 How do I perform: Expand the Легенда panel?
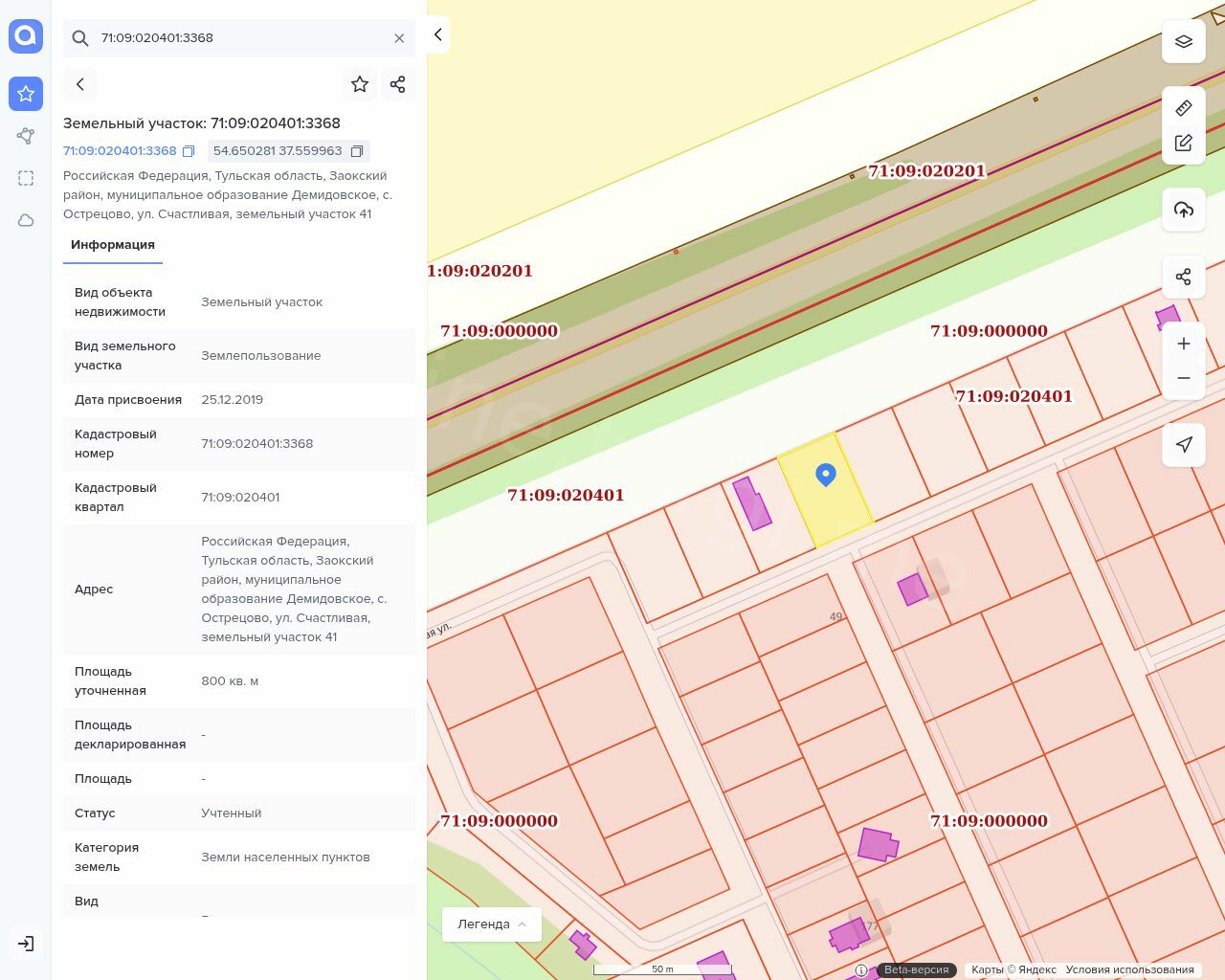click(x=492, y=924)
